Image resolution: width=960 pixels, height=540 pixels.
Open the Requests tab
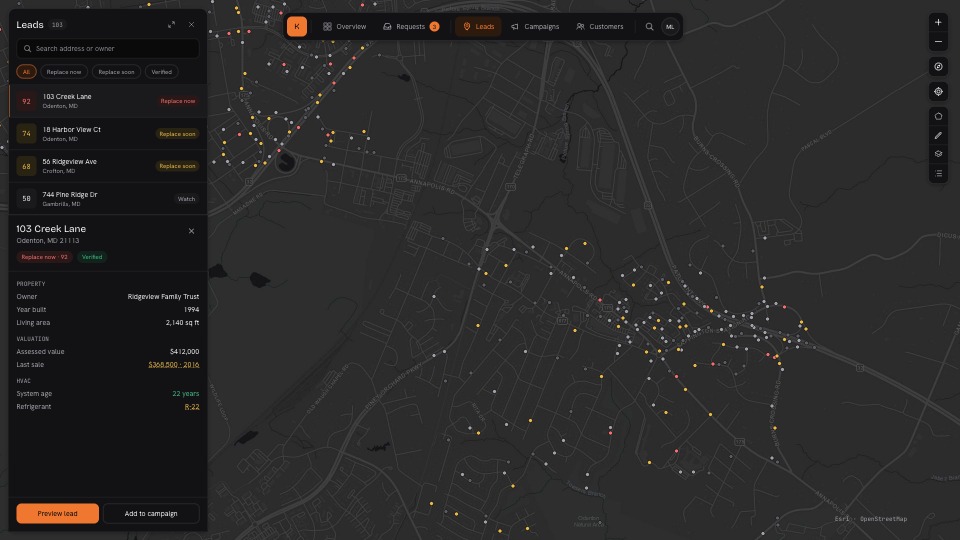pyautogui.click(x=411, y=27)
